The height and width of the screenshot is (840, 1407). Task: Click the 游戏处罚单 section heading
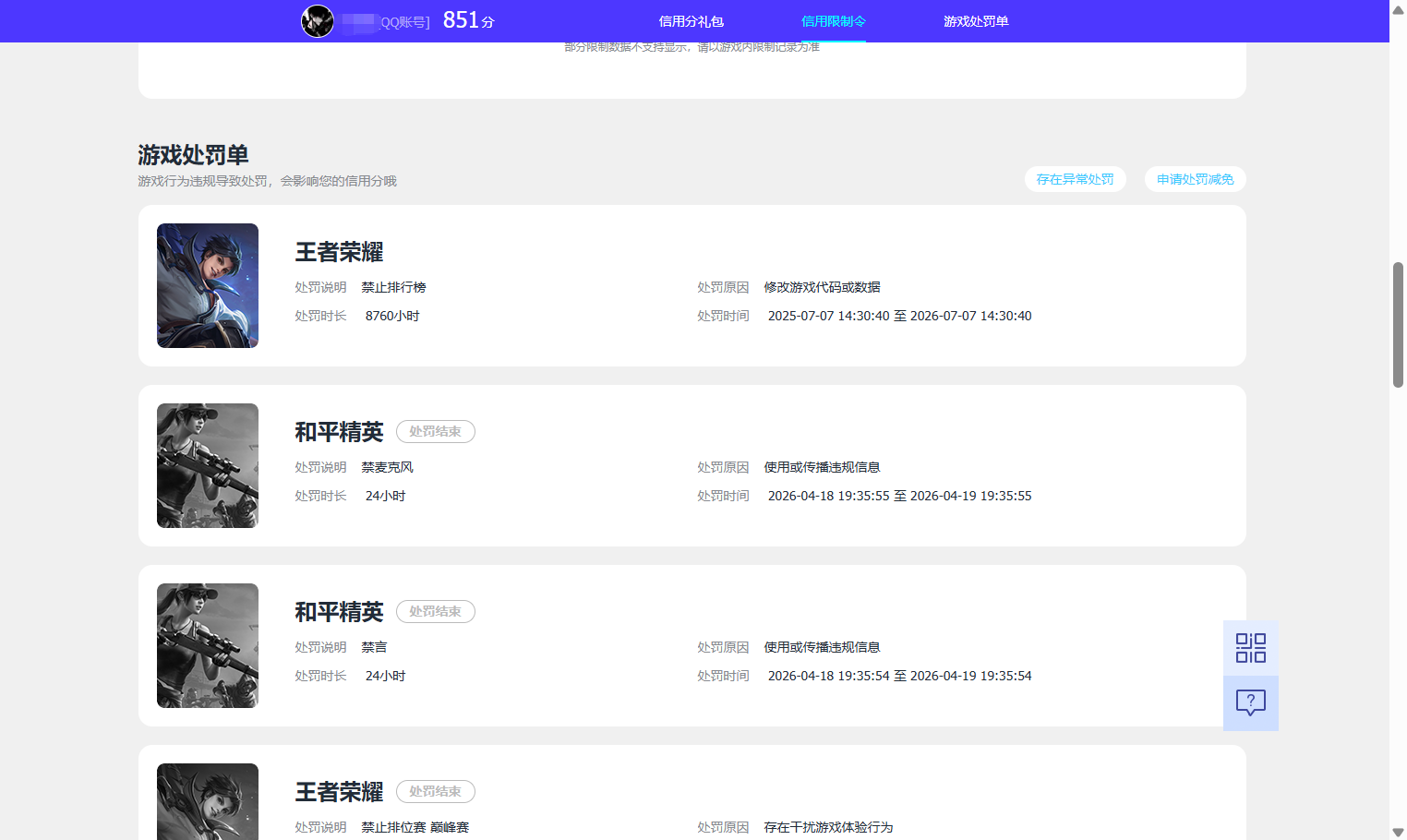[193, 154]
